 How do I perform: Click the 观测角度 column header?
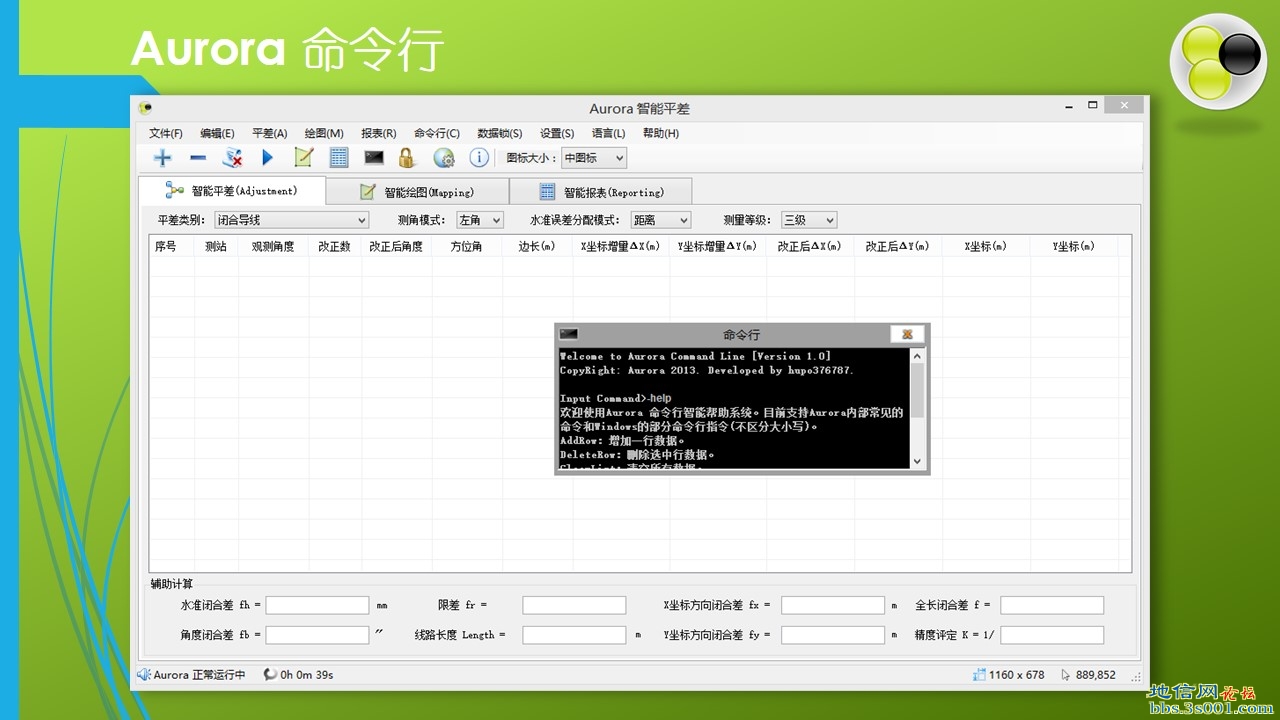point(273,246)
